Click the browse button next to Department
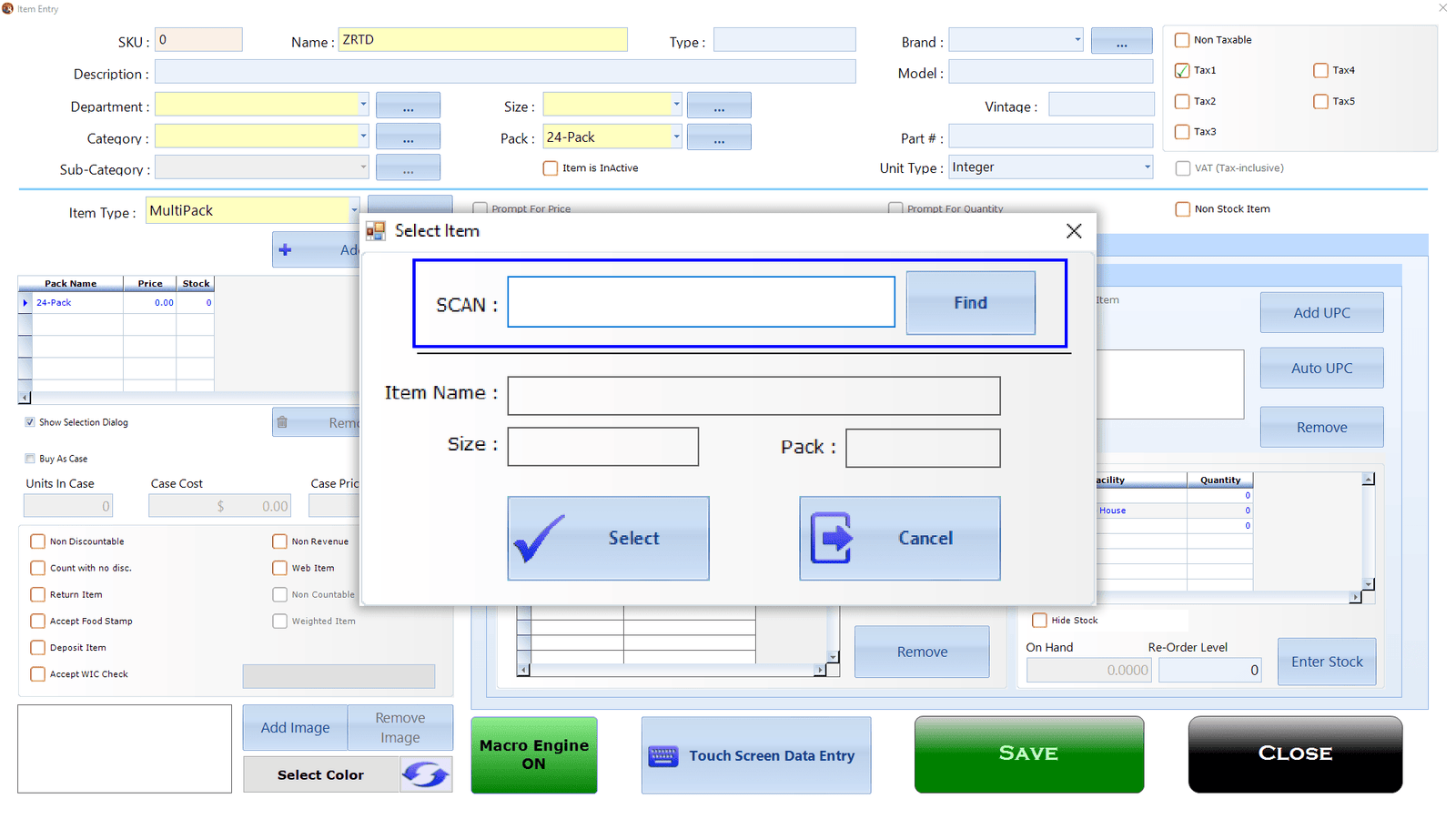The width and height of the screenshot is (1456, 819). pyautogui.click(x=408, y=106)
